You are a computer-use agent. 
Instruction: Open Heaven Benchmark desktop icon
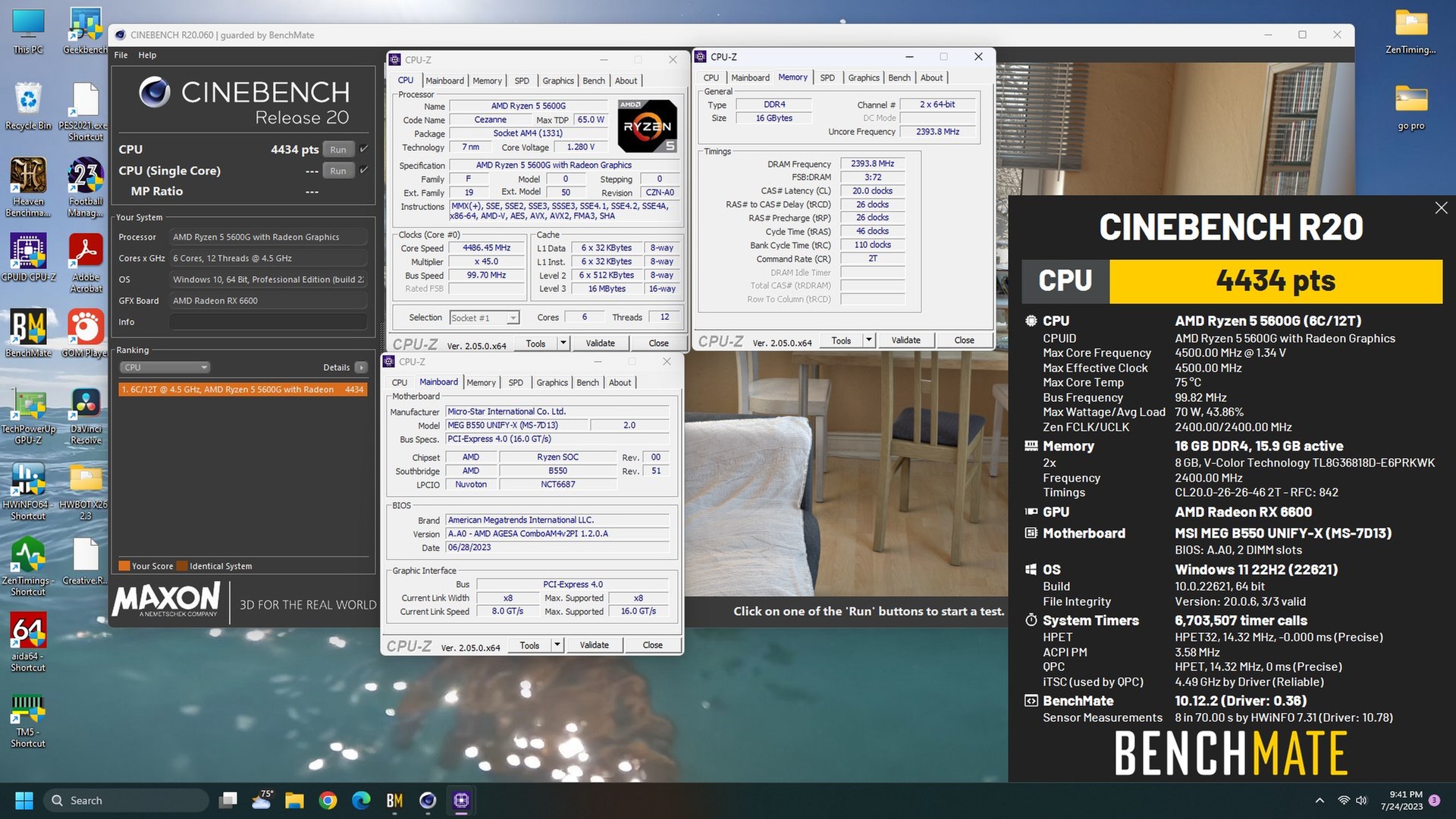(x=28, y=187)
